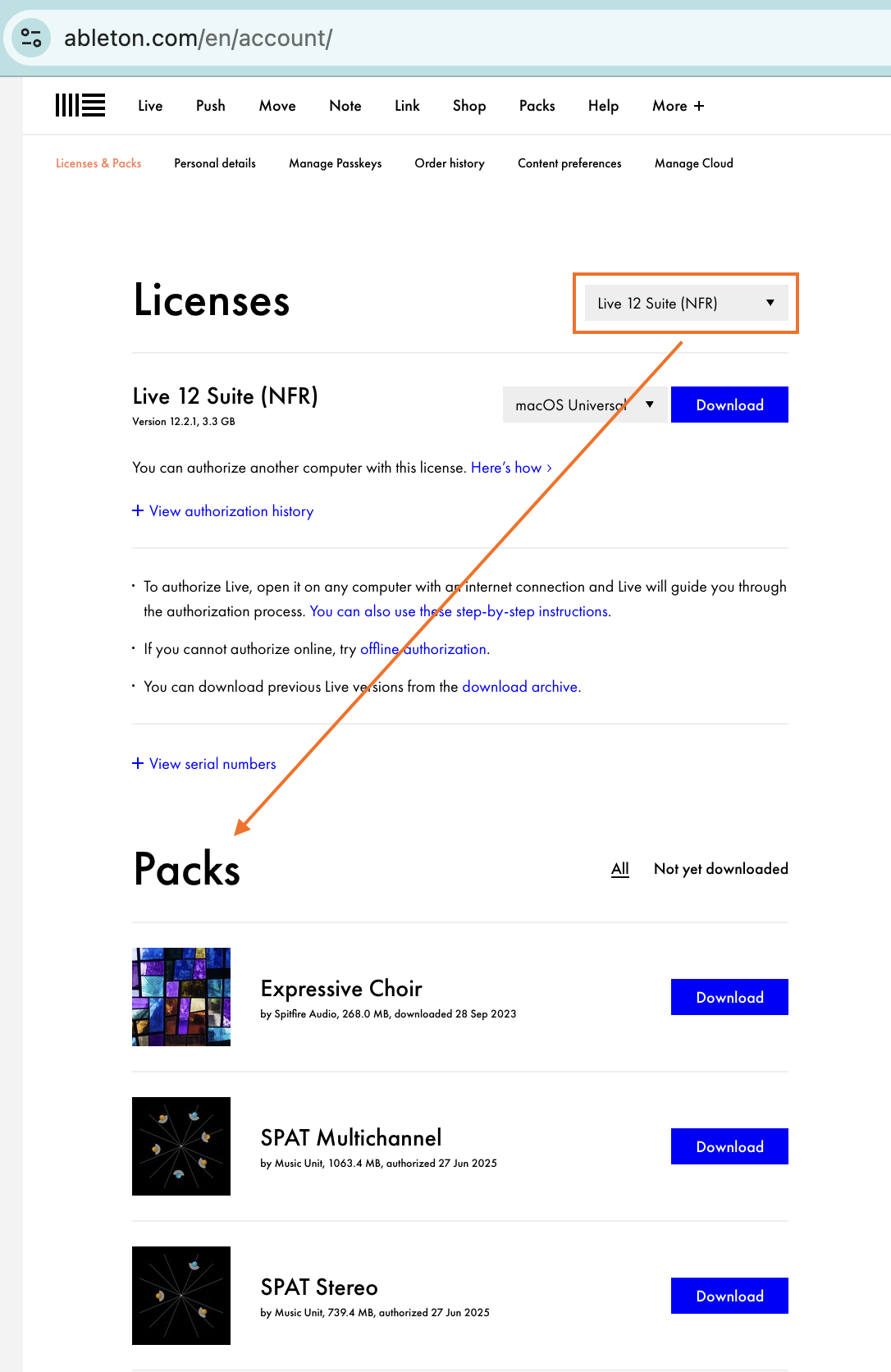Screen dimensions: 891x1372
Task: Show All packs filter
Action: pyautogui.click(x=620, y=869)
